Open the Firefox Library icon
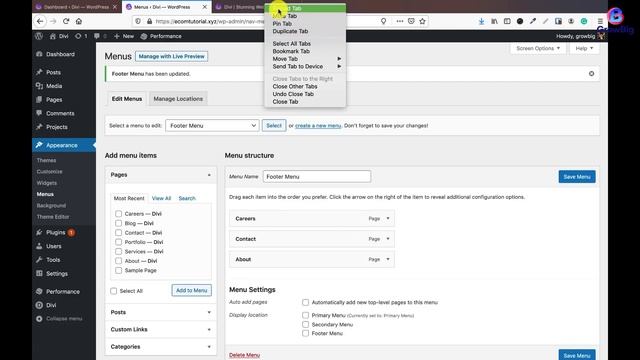 point(494,21)
